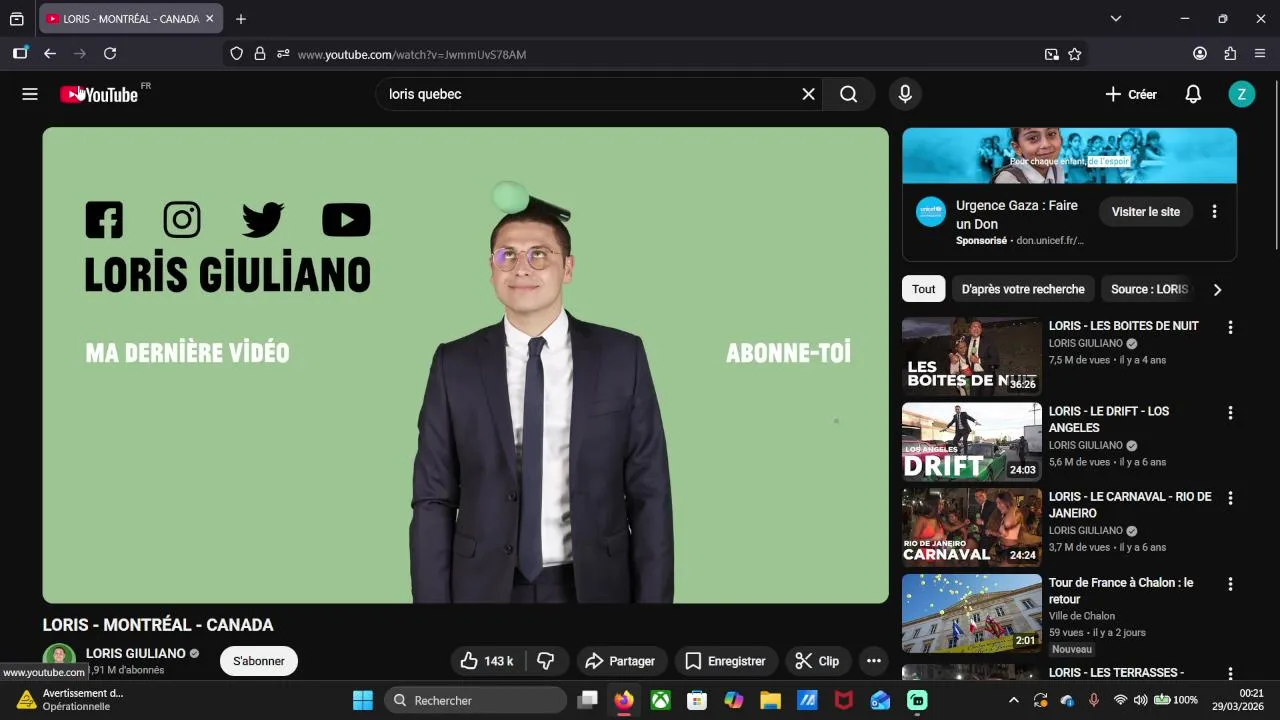Close the LORIS - MONTRÉAL tab

point(209,19)
